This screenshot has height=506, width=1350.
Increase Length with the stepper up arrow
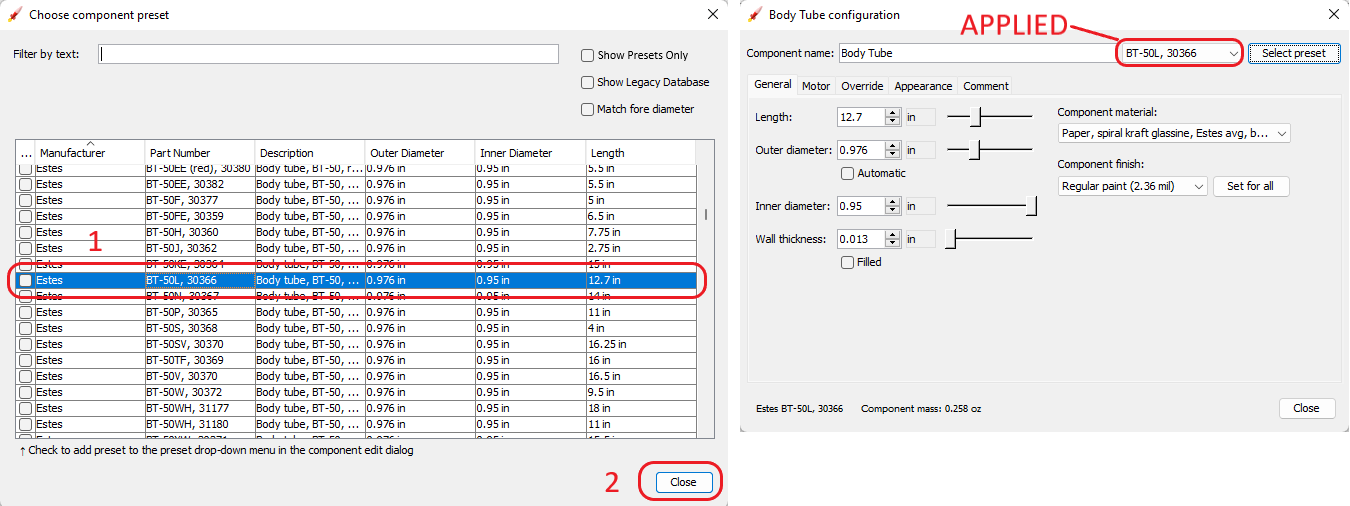point(893,113)
